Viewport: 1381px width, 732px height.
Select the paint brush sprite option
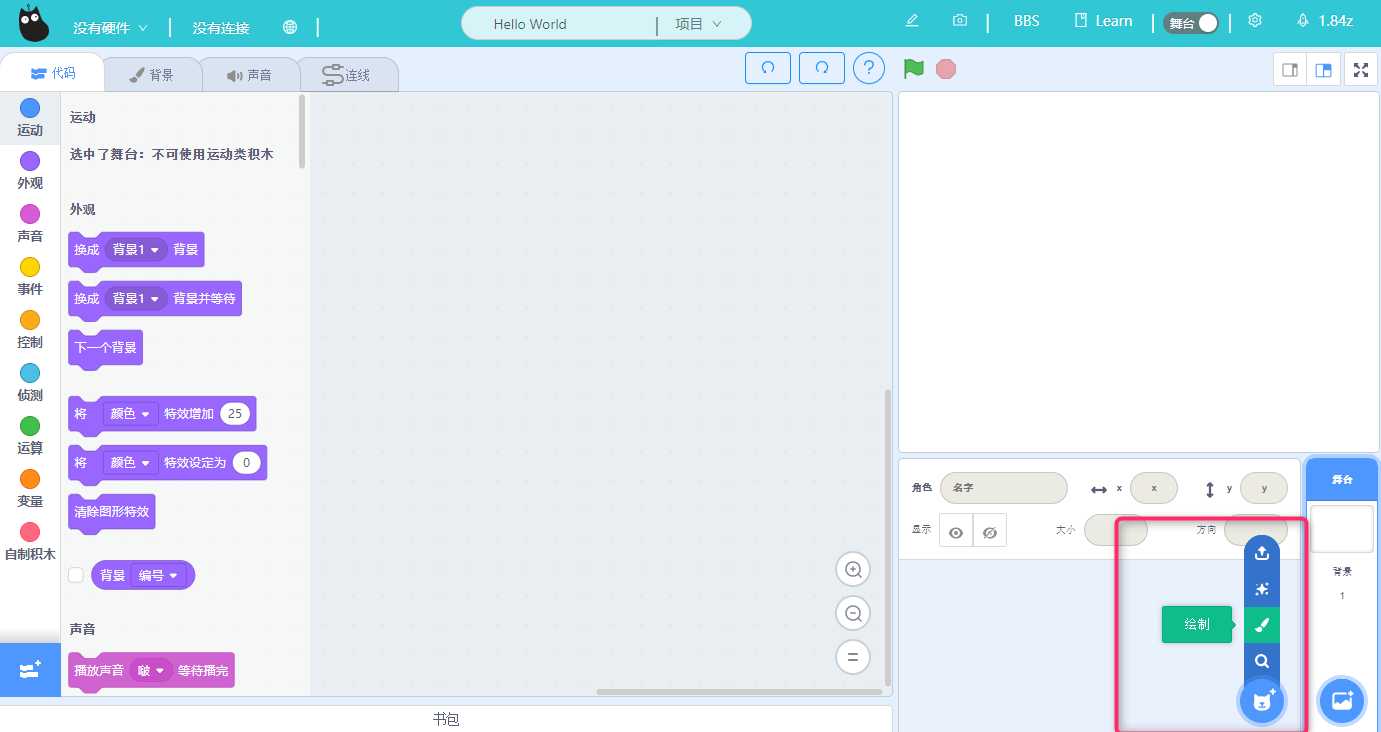pos(1262,625)
